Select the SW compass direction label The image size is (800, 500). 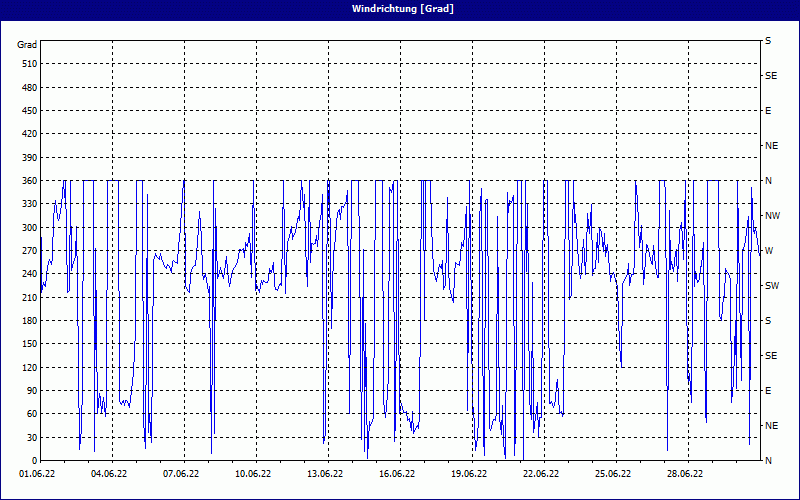[x=772, y=286]
